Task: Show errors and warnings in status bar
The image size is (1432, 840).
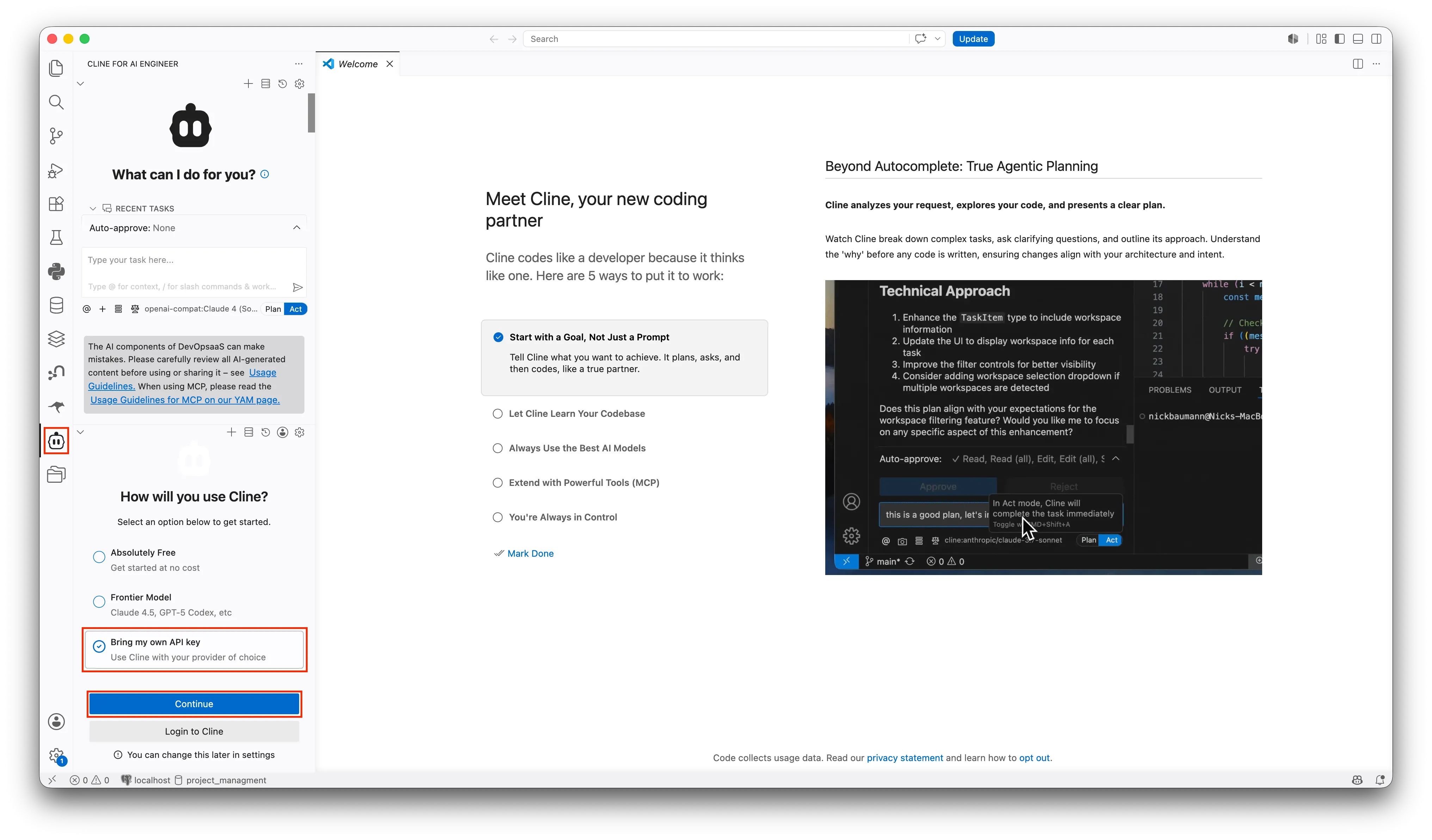Action: click(89, 780)
